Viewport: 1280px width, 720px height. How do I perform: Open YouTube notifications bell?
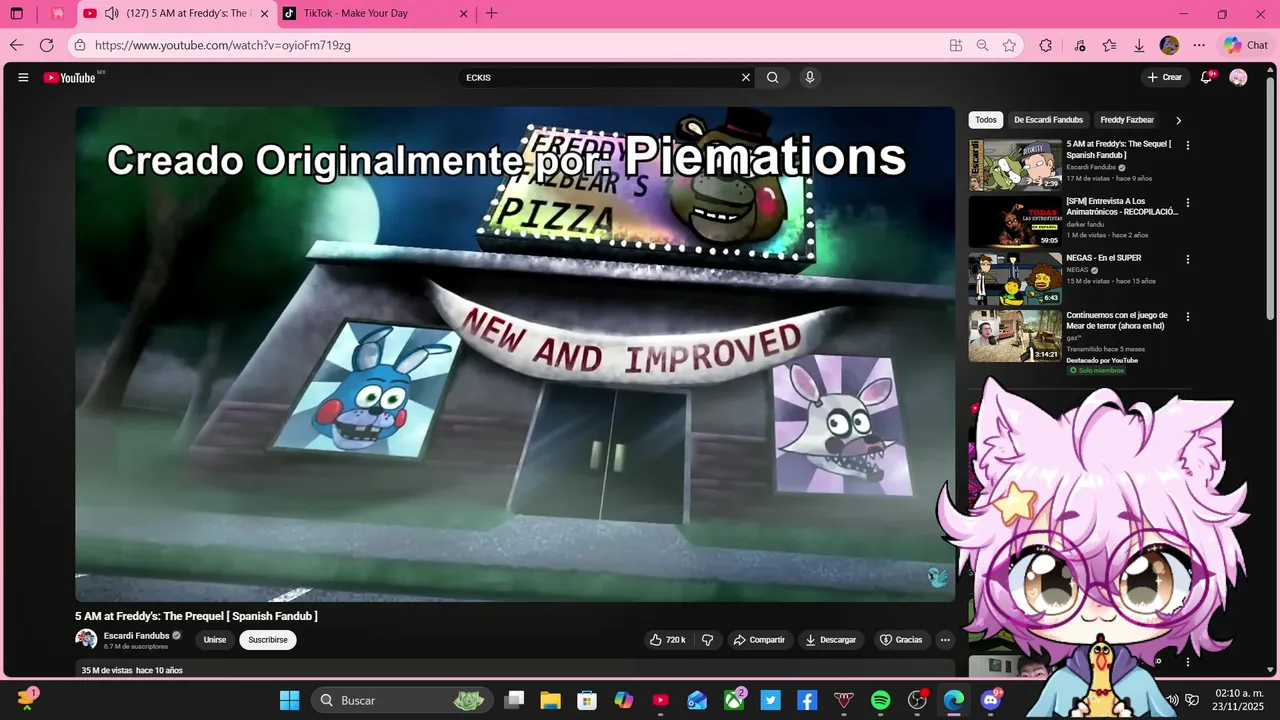pos(1207,77)
